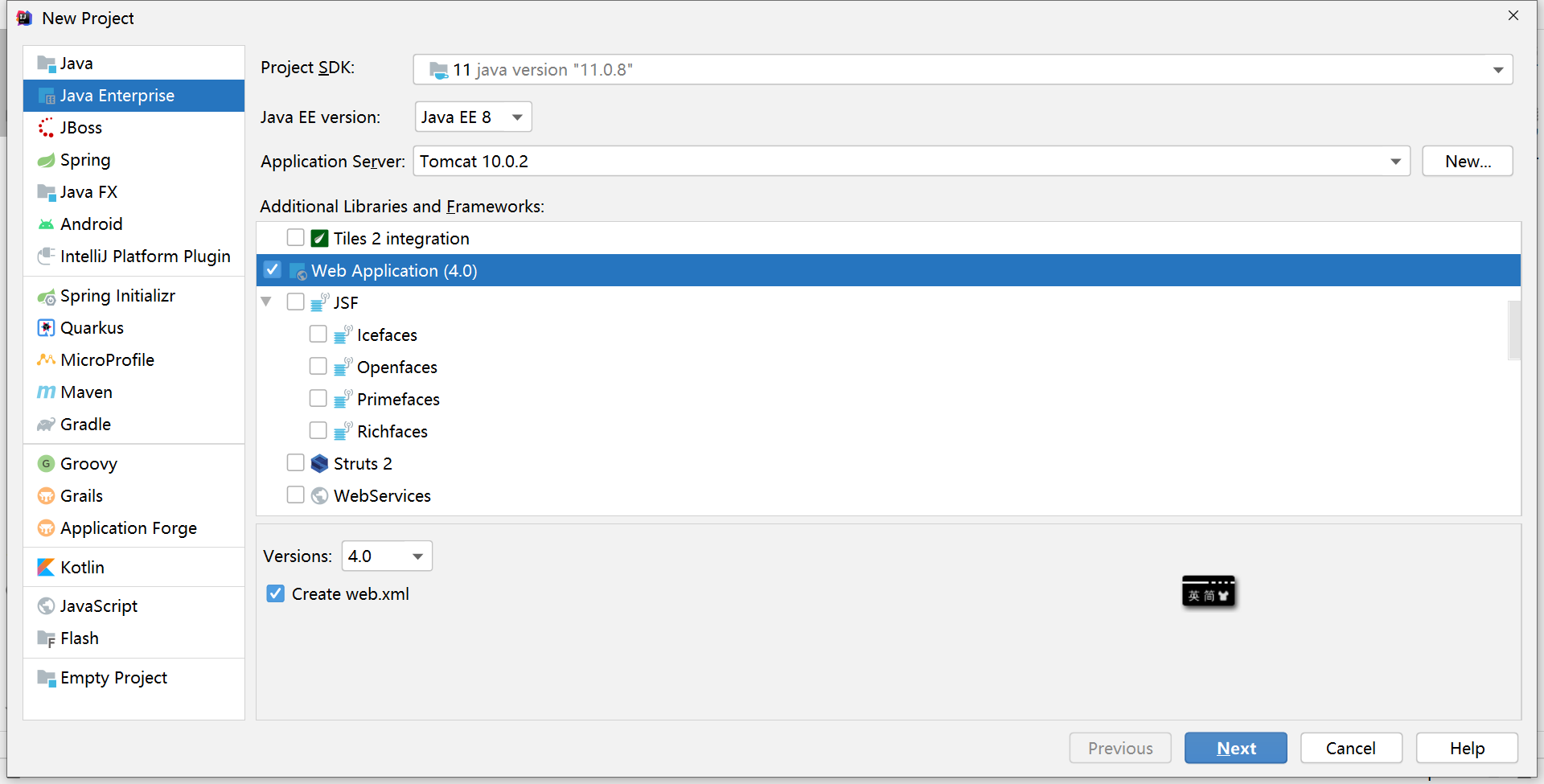Select the Android robot icon
Screen dimensions: 1544x784
click(x=47, y=224)
